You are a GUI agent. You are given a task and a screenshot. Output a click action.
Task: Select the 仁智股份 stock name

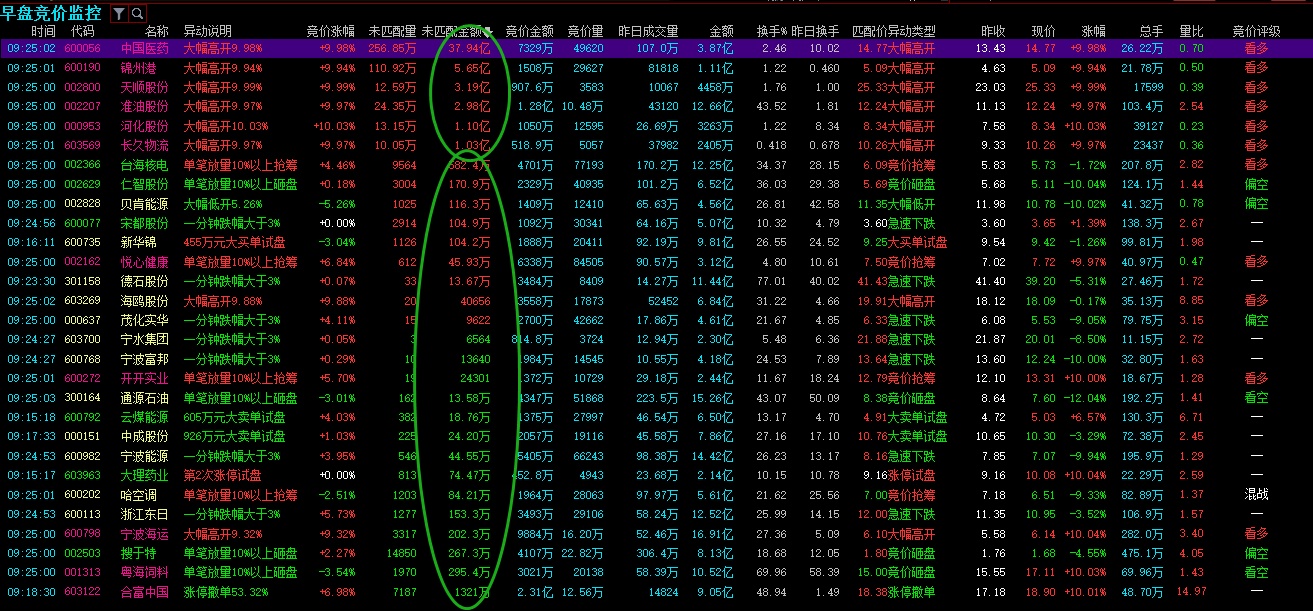tap(145, 184)
